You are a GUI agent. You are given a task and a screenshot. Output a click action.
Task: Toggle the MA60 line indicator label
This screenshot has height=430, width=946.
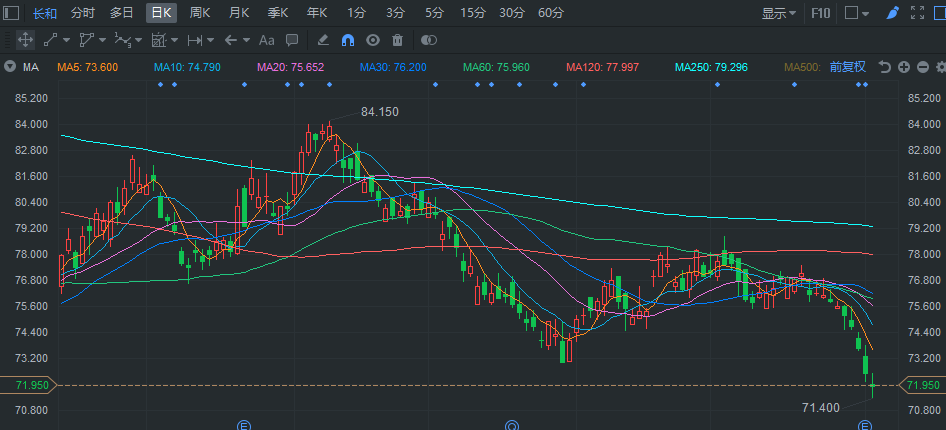tap(497, 67)
